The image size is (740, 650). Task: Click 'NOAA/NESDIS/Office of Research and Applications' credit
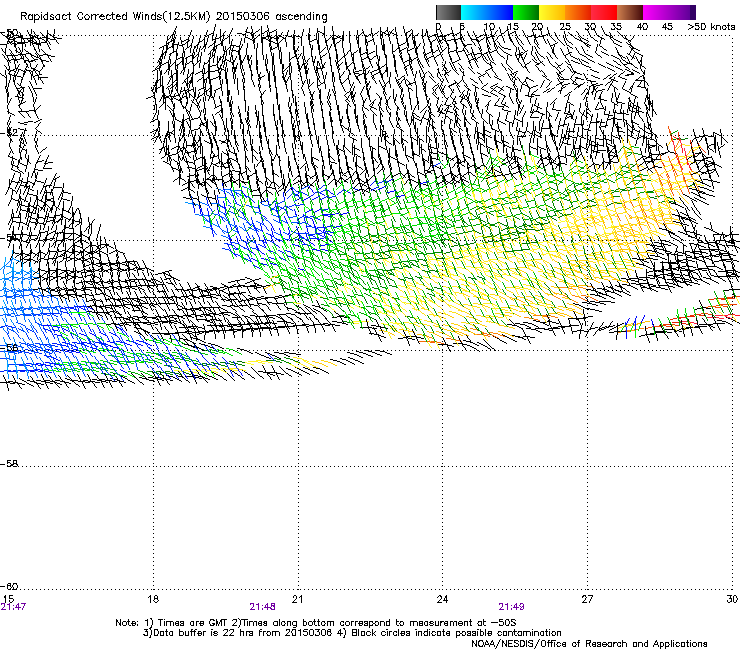click(x=589, y=644)
